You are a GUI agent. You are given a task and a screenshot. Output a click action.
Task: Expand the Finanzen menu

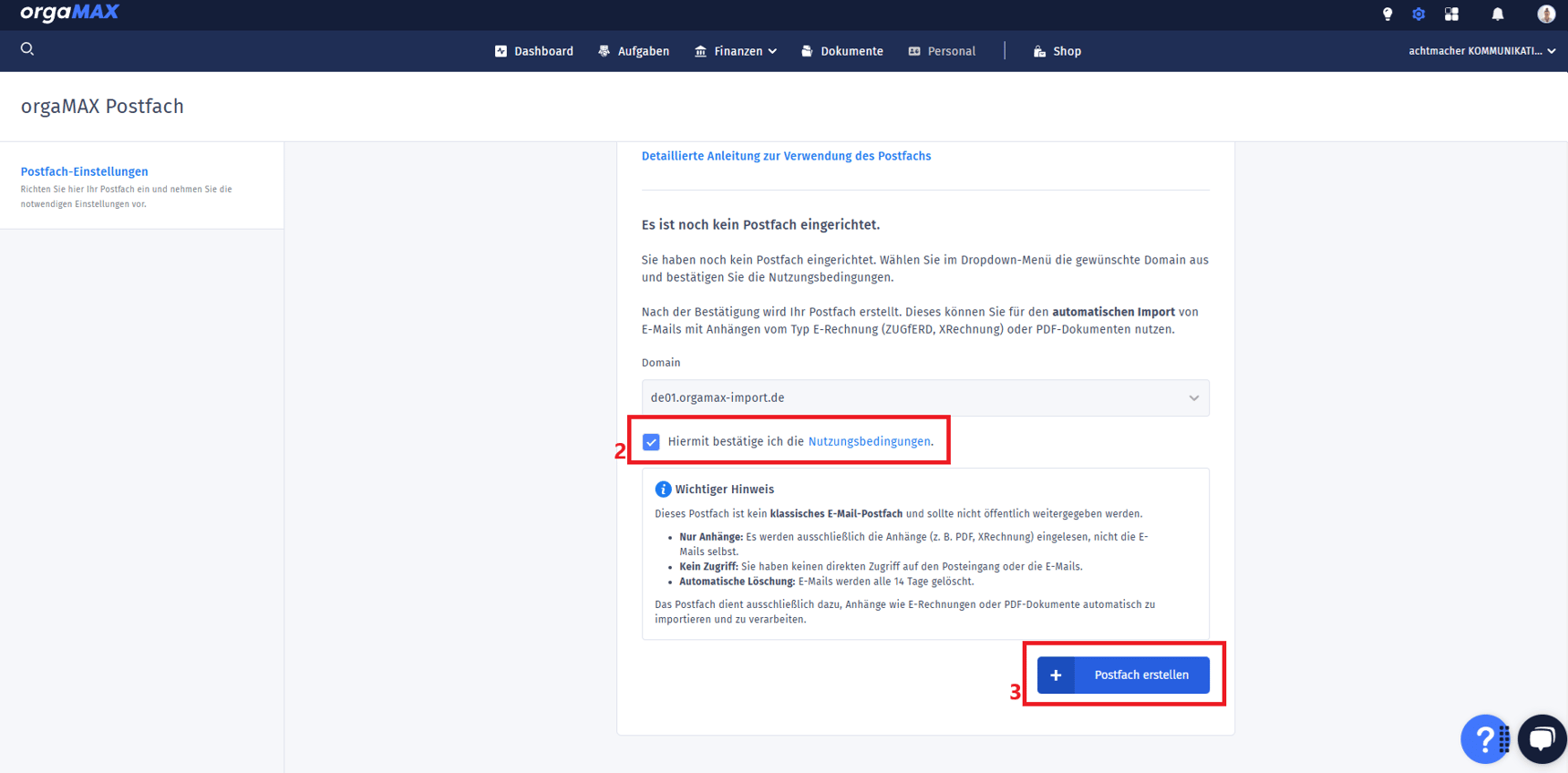click(x=737, y=52)
